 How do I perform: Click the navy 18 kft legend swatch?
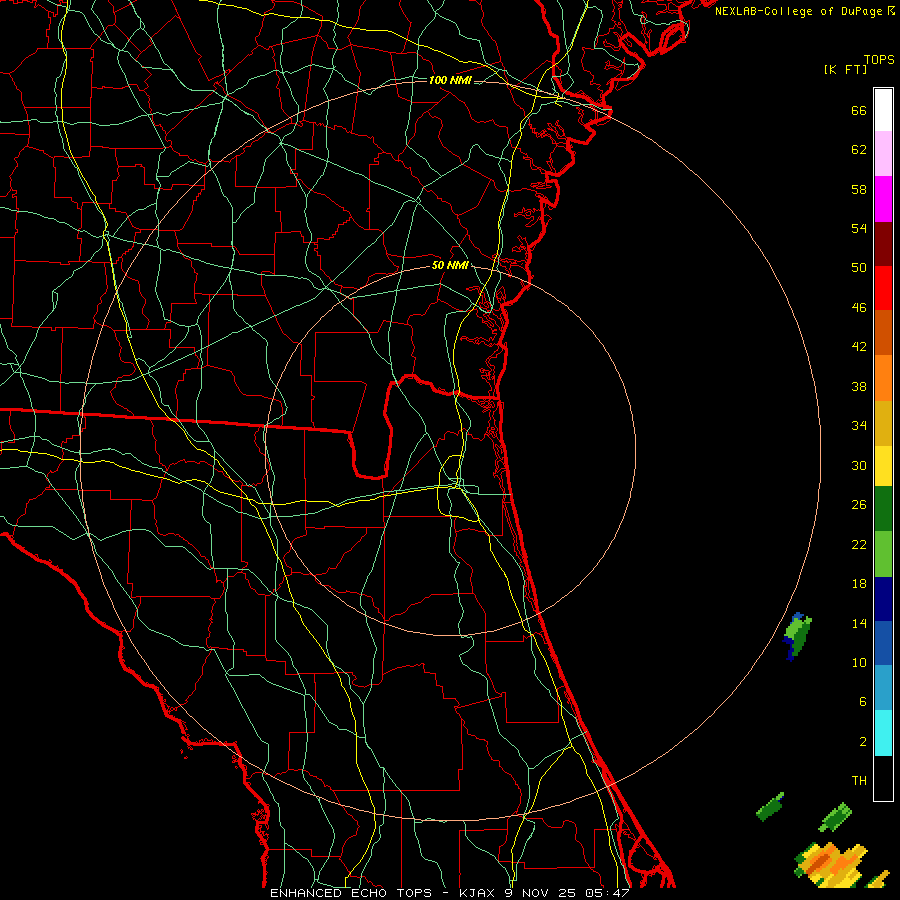coord(883,599)
